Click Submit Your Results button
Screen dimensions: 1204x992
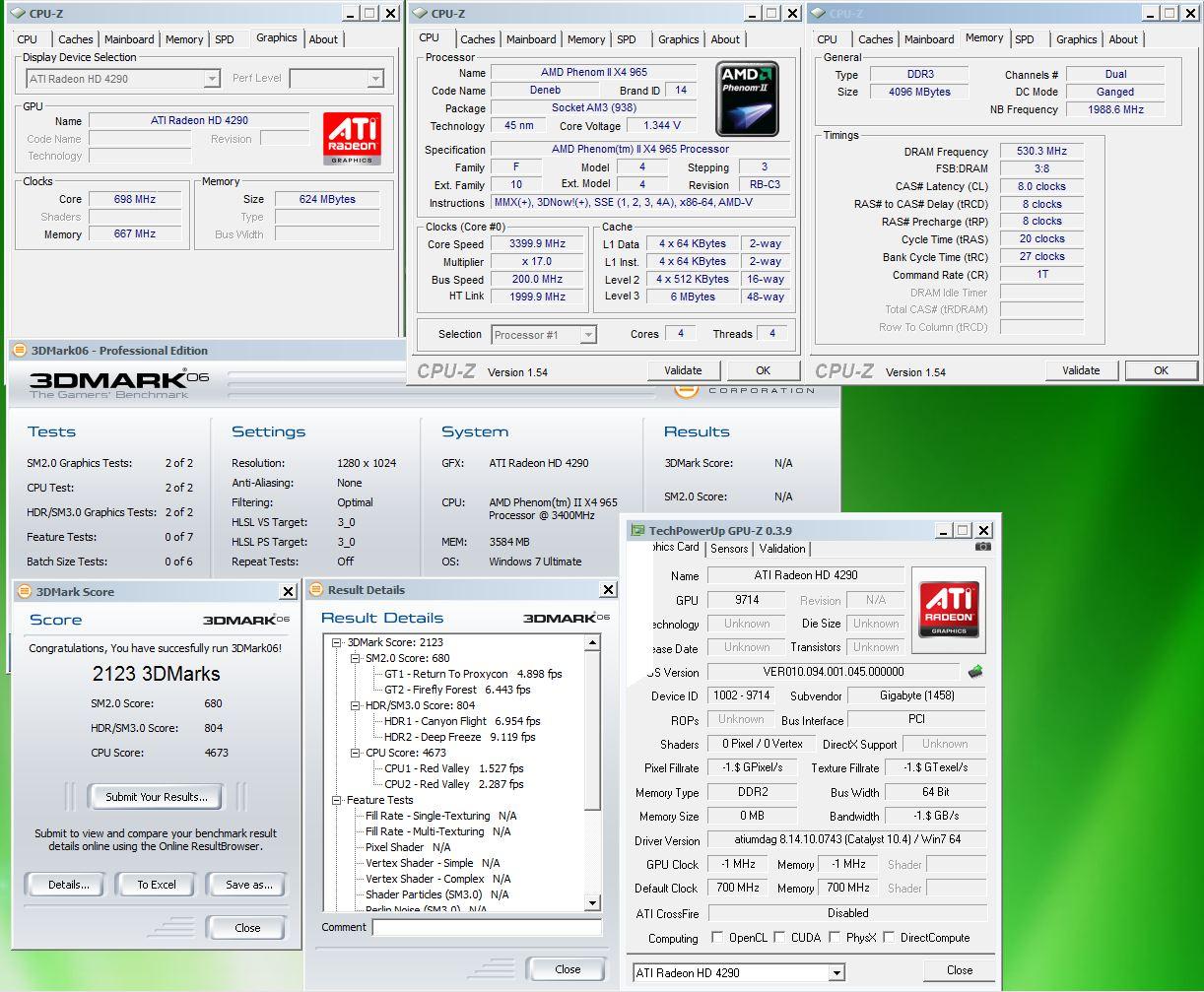pos(157,797)
